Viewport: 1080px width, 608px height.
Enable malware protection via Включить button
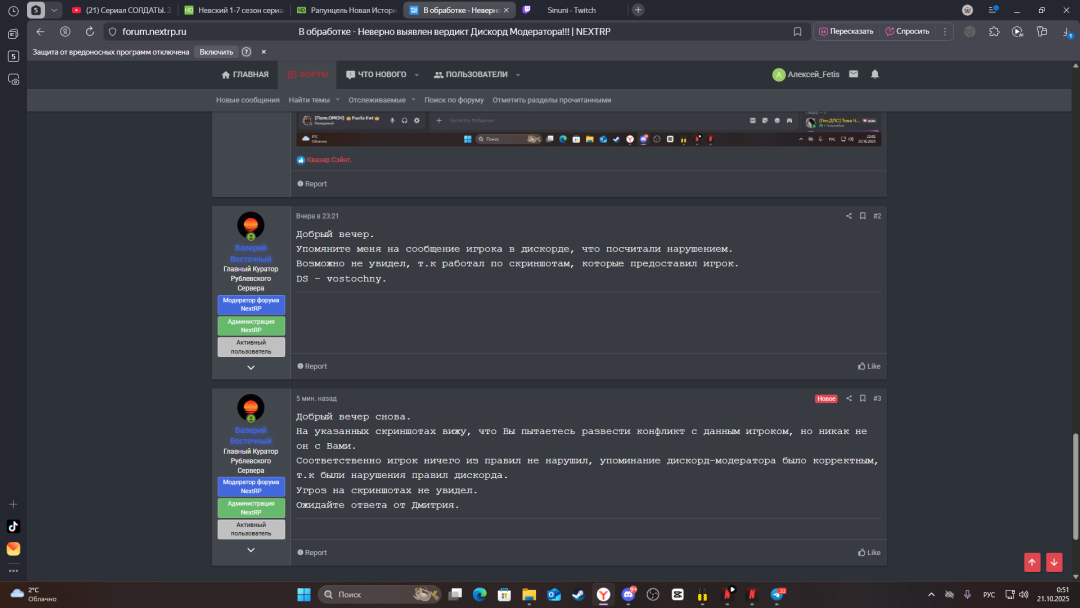point(216,51)
